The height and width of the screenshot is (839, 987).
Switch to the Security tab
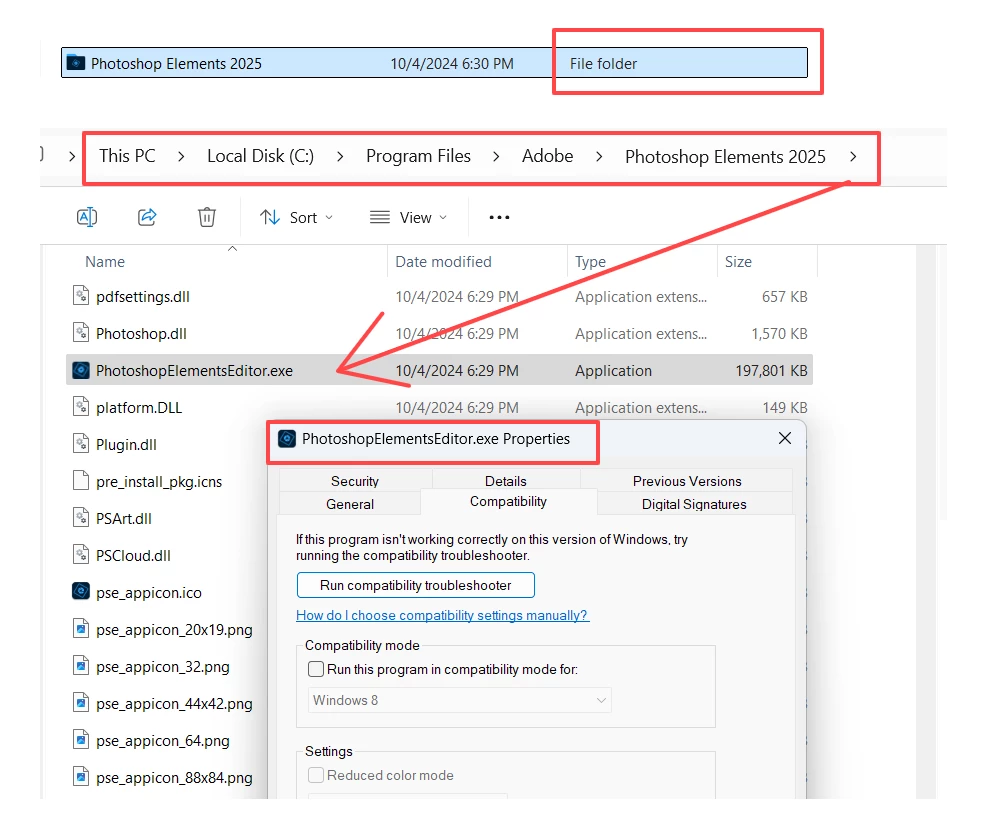[355, 481]
